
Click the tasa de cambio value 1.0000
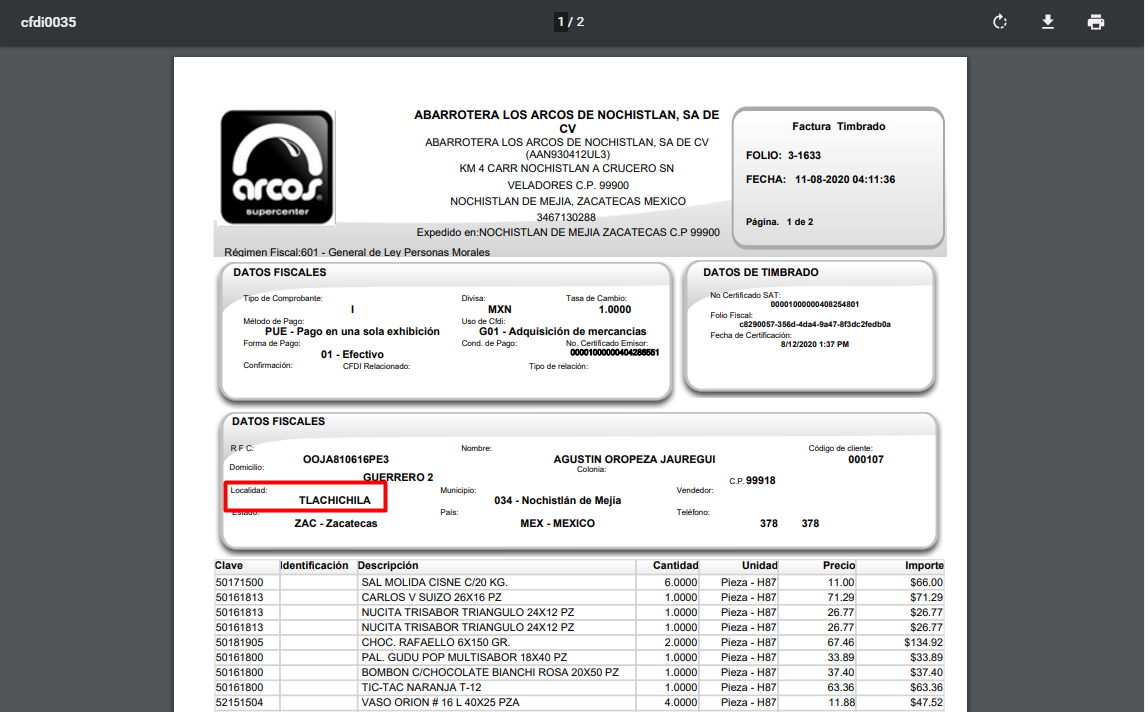tap(615, 310)
